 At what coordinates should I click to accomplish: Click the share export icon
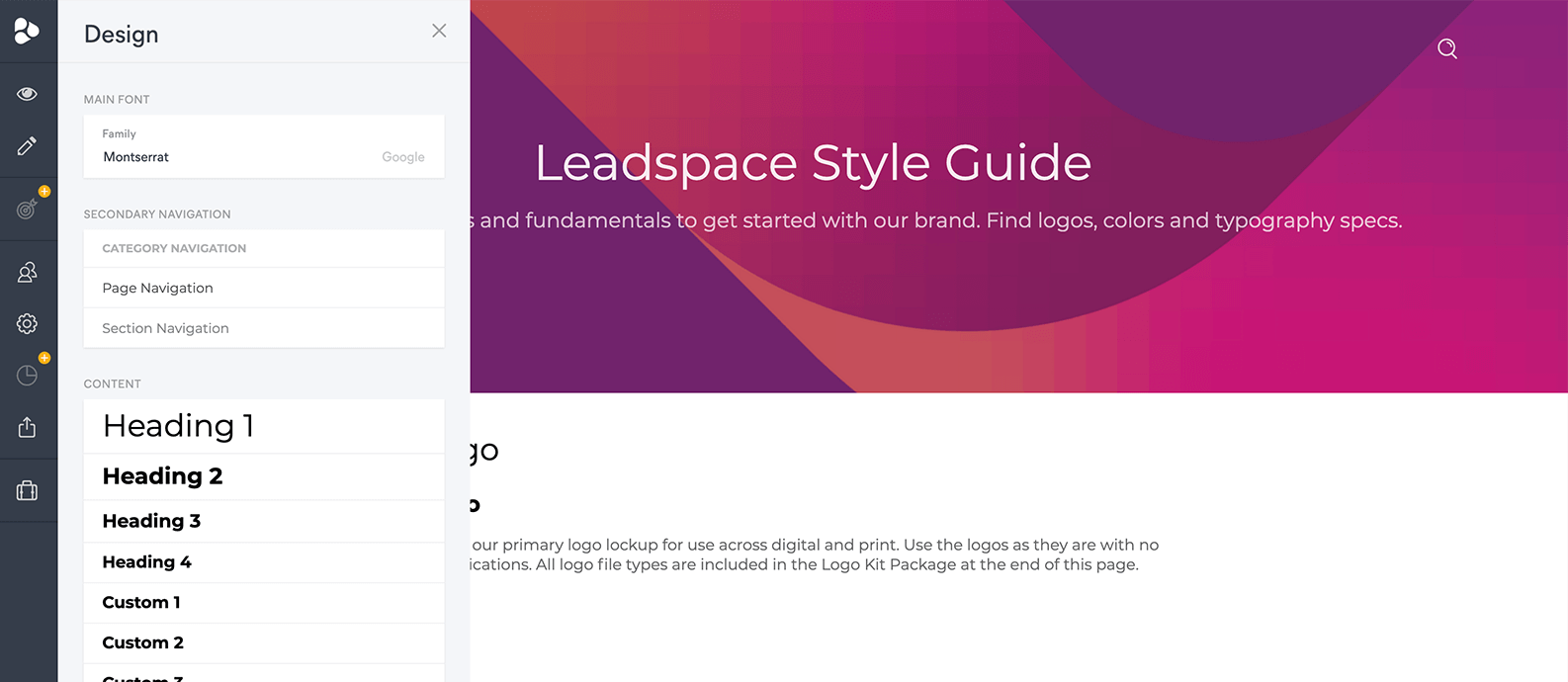(27, 427)
